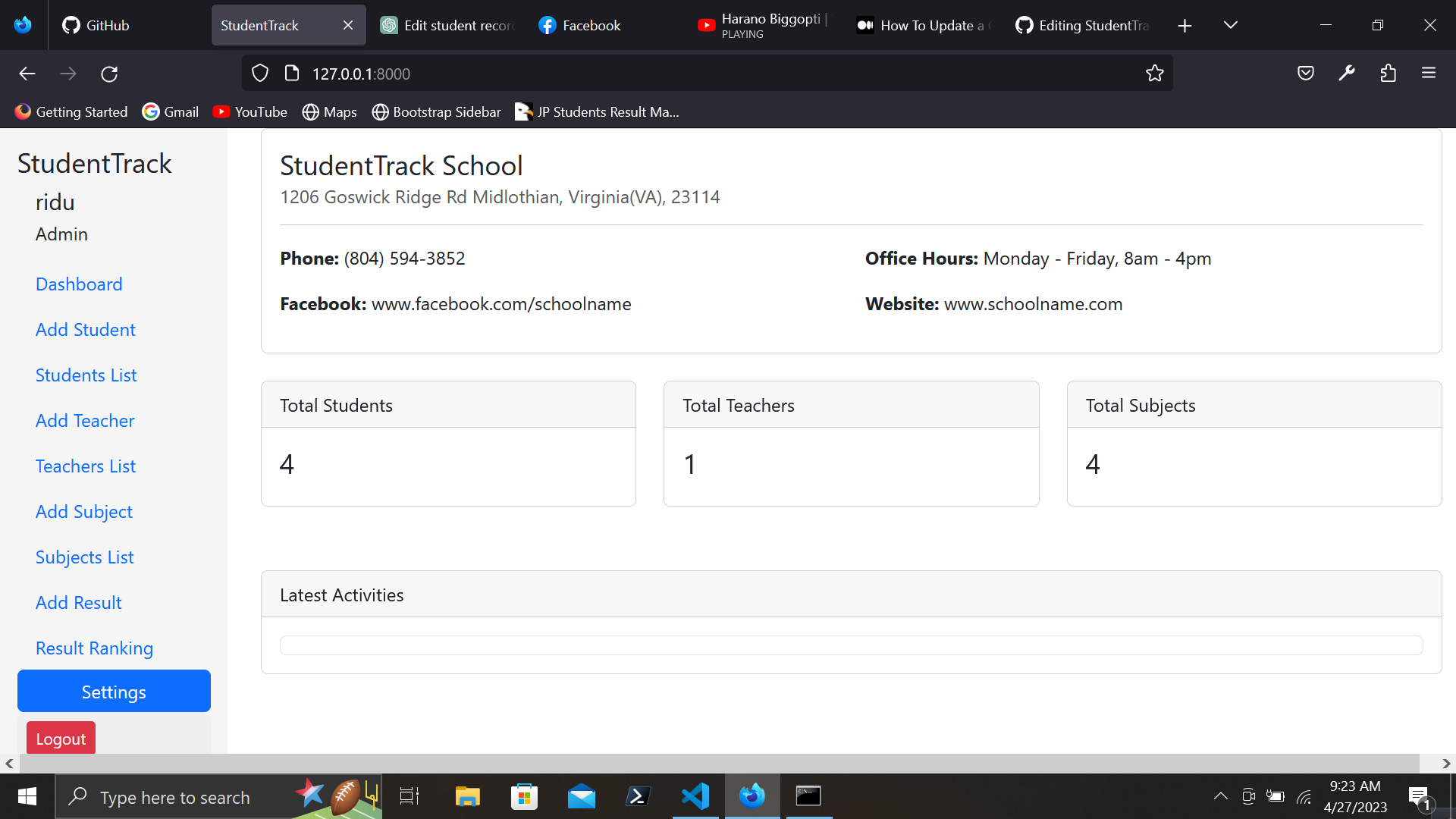Viewport: 1456px width, 819px height.
Task: Open a new browser tab with the plus button
Action: [1185, 26]
